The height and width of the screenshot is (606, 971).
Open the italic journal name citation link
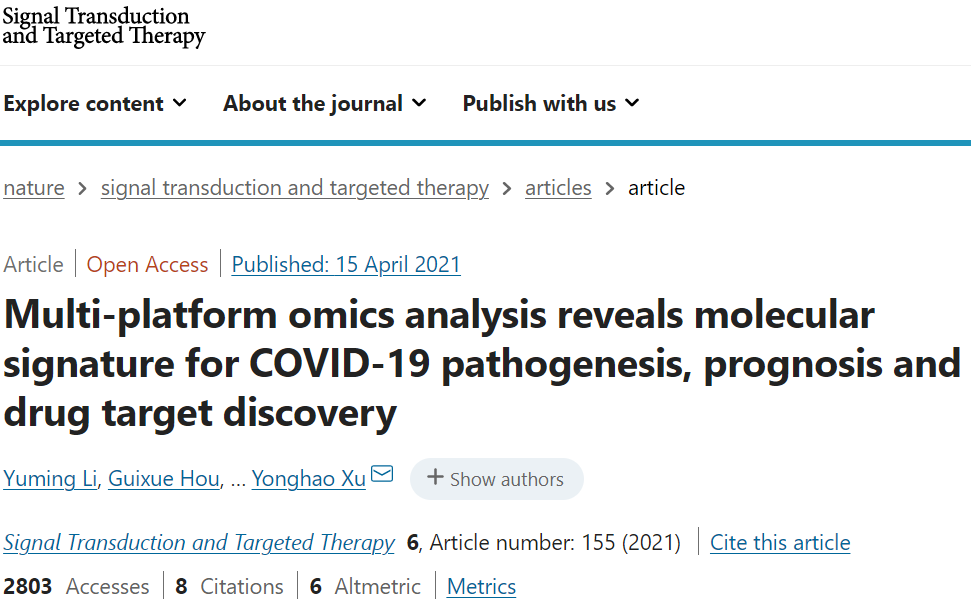[x=199, y=542]
